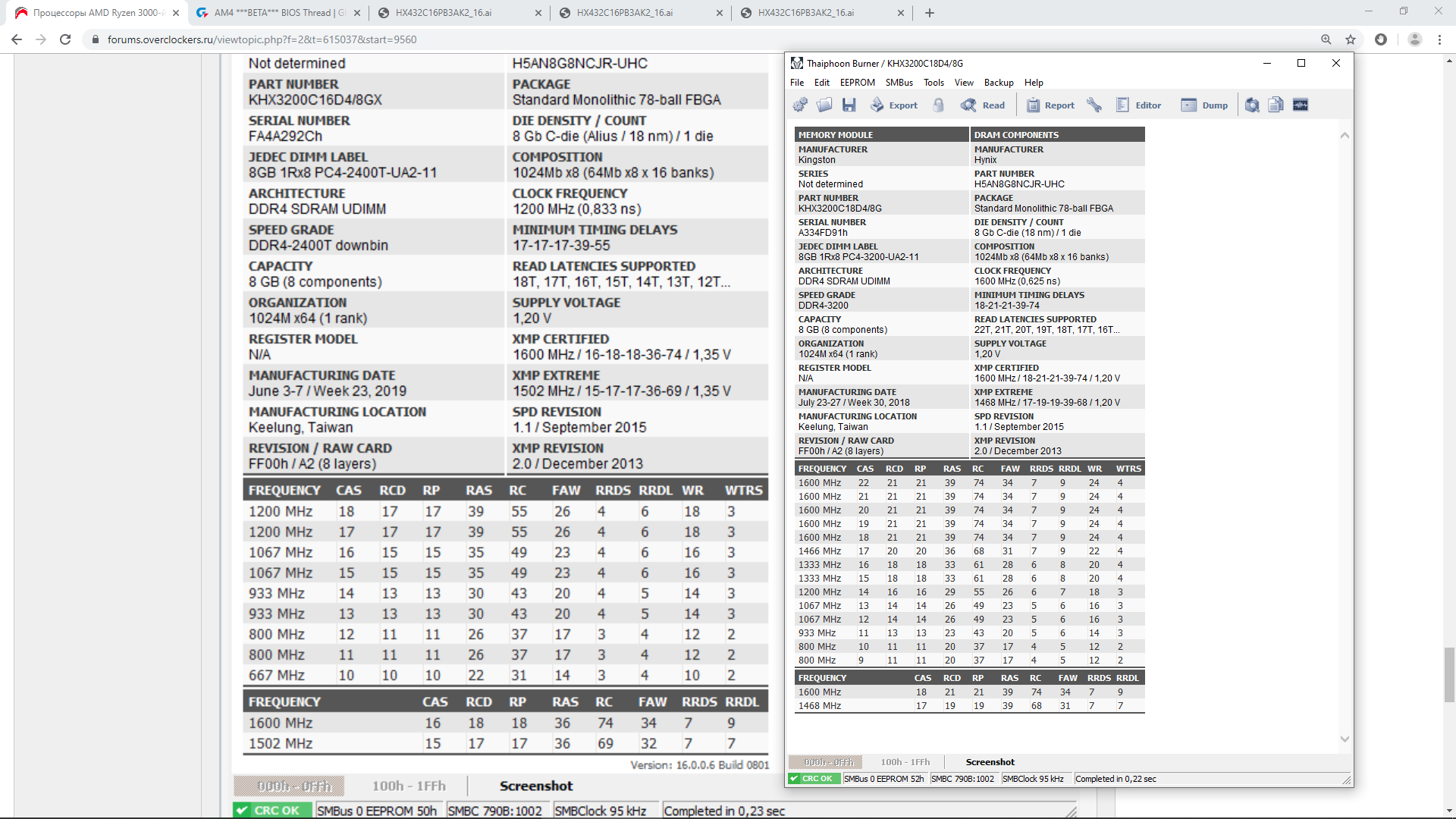Bookmark this page with star icon
The height and width of the screenshot is (819, 1456).
[x=1351, y=39]
